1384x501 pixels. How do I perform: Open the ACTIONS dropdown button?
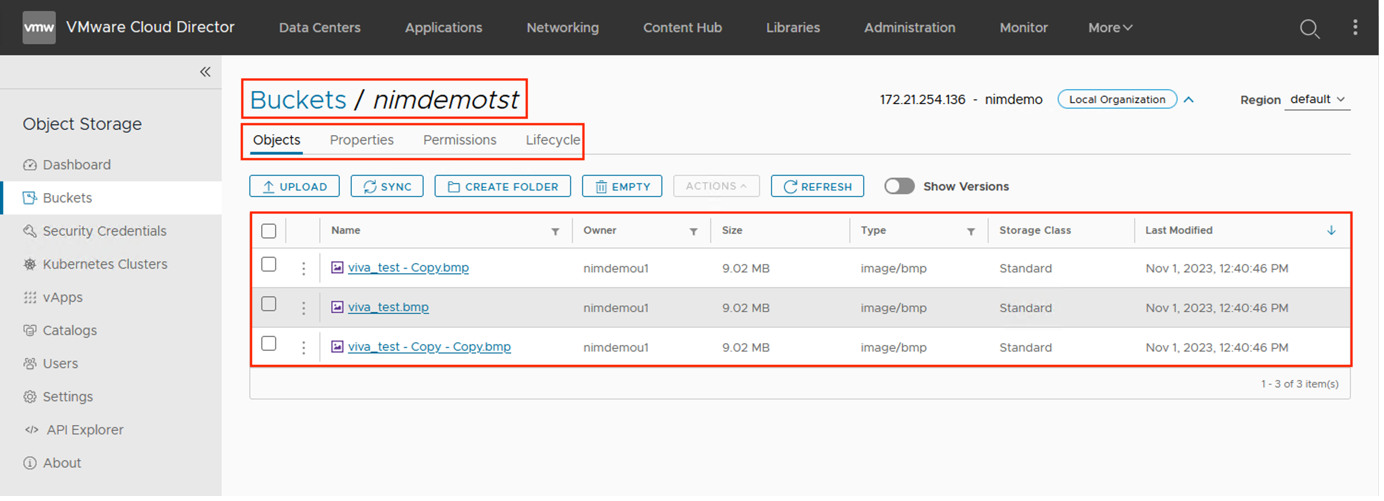(716, 186)
